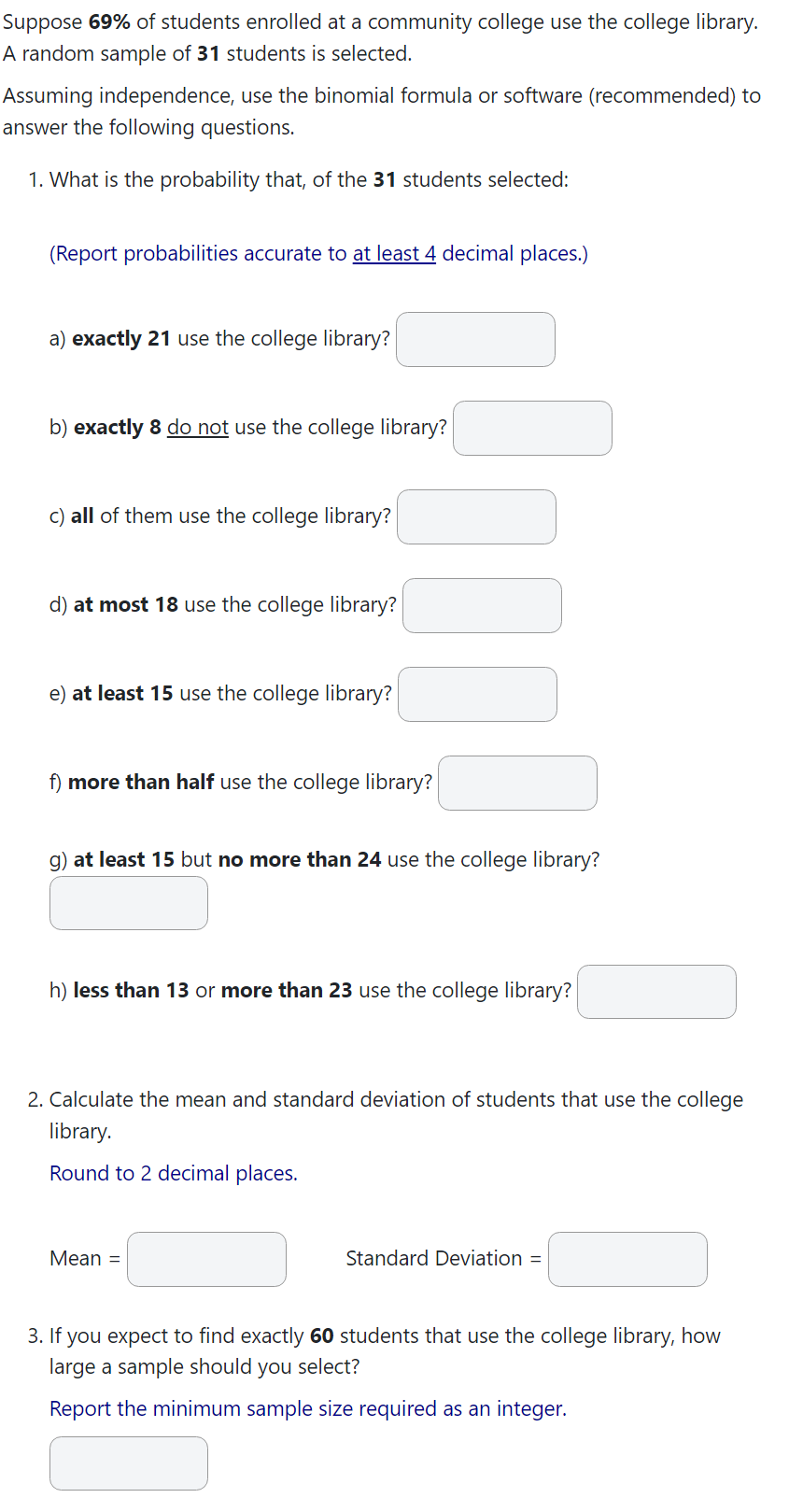789x1512 pixels.
Task: Select the input for all of them use library
Action: click(476, 516)
